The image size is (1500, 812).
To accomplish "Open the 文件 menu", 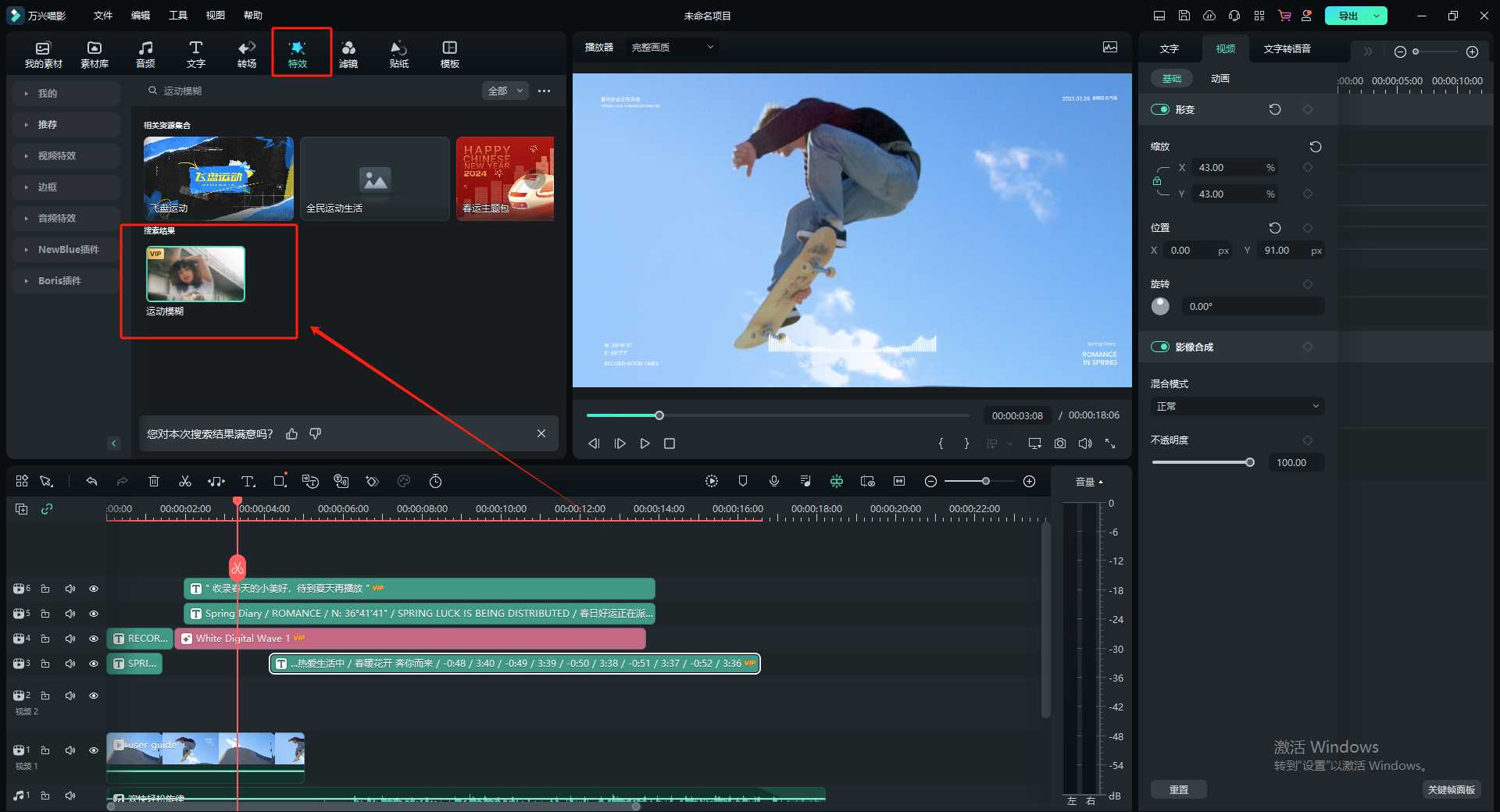I will 102,16.
